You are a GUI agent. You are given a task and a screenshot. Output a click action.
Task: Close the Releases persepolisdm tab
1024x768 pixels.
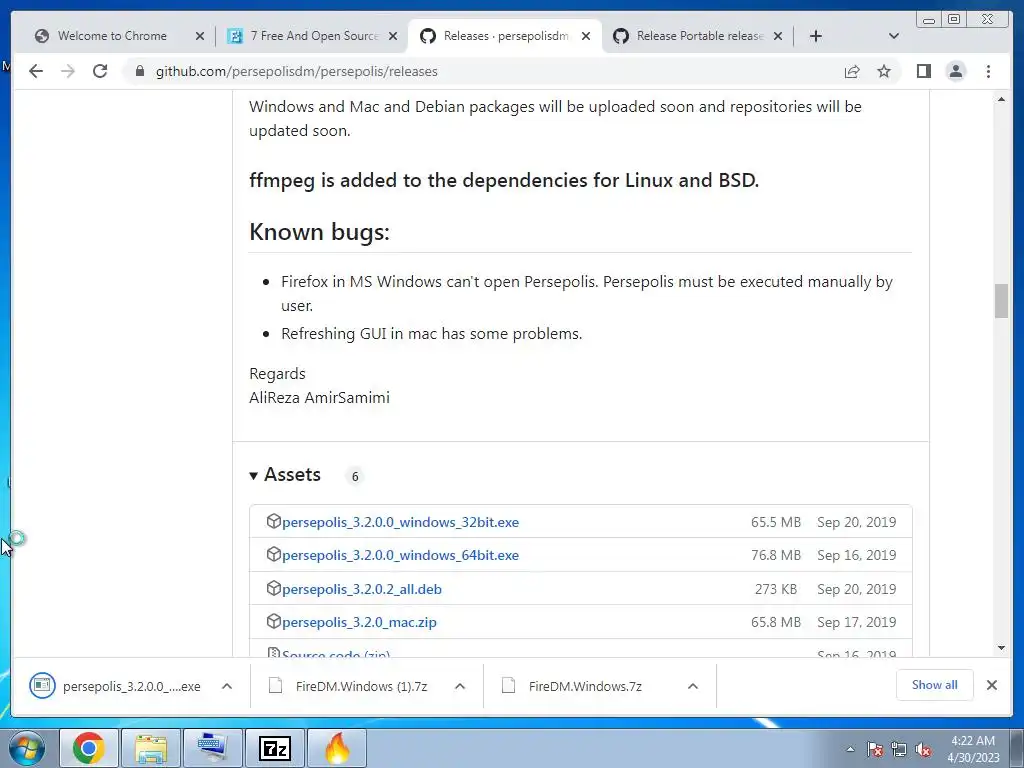click(x=586, y=36)
